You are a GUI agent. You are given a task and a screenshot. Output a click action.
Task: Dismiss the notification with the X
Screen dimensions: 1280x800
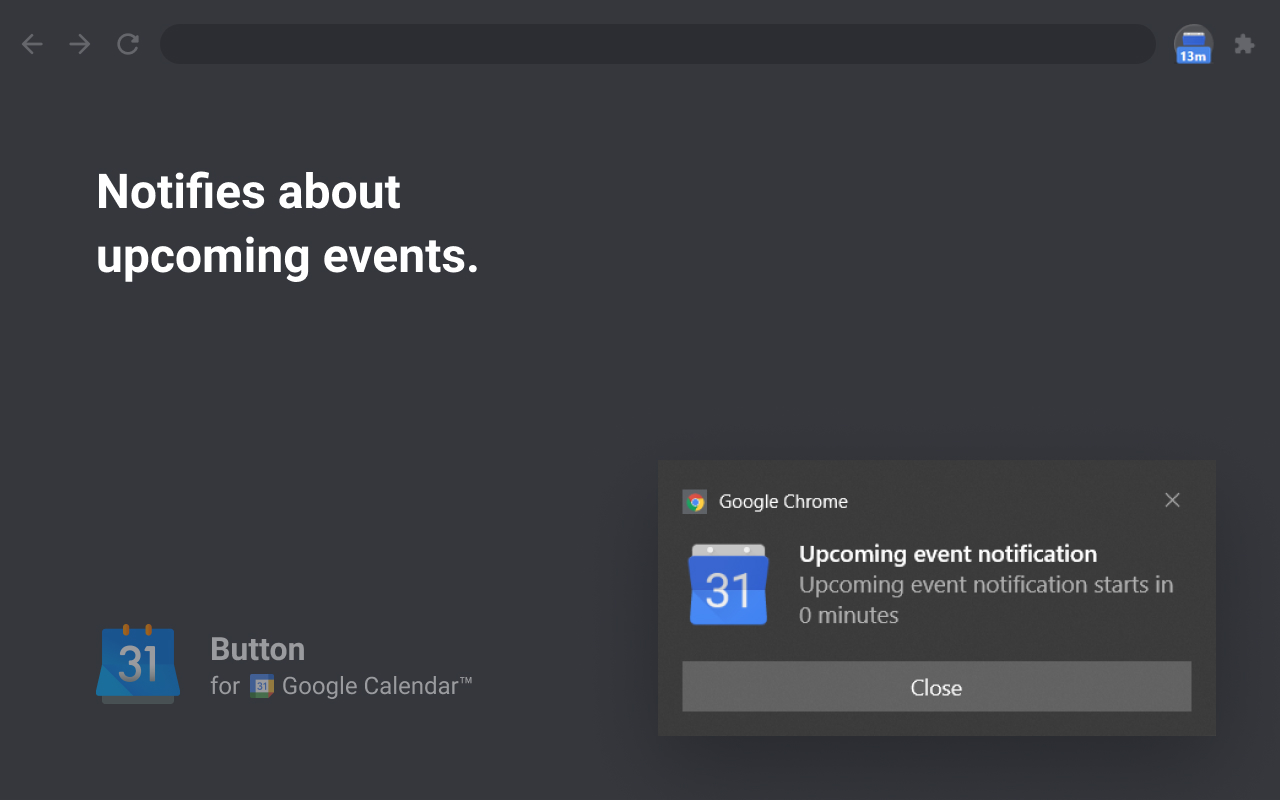tap(1172, 500)
